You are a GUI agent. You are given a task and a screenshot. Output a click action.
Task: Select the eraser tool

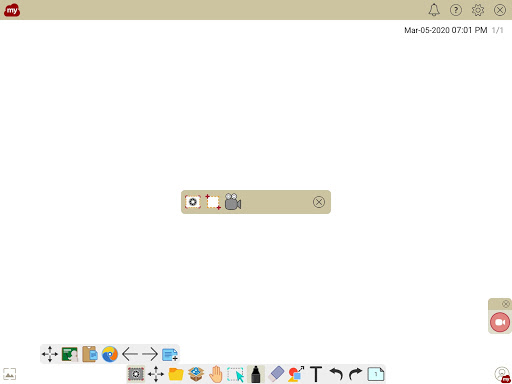276,374
